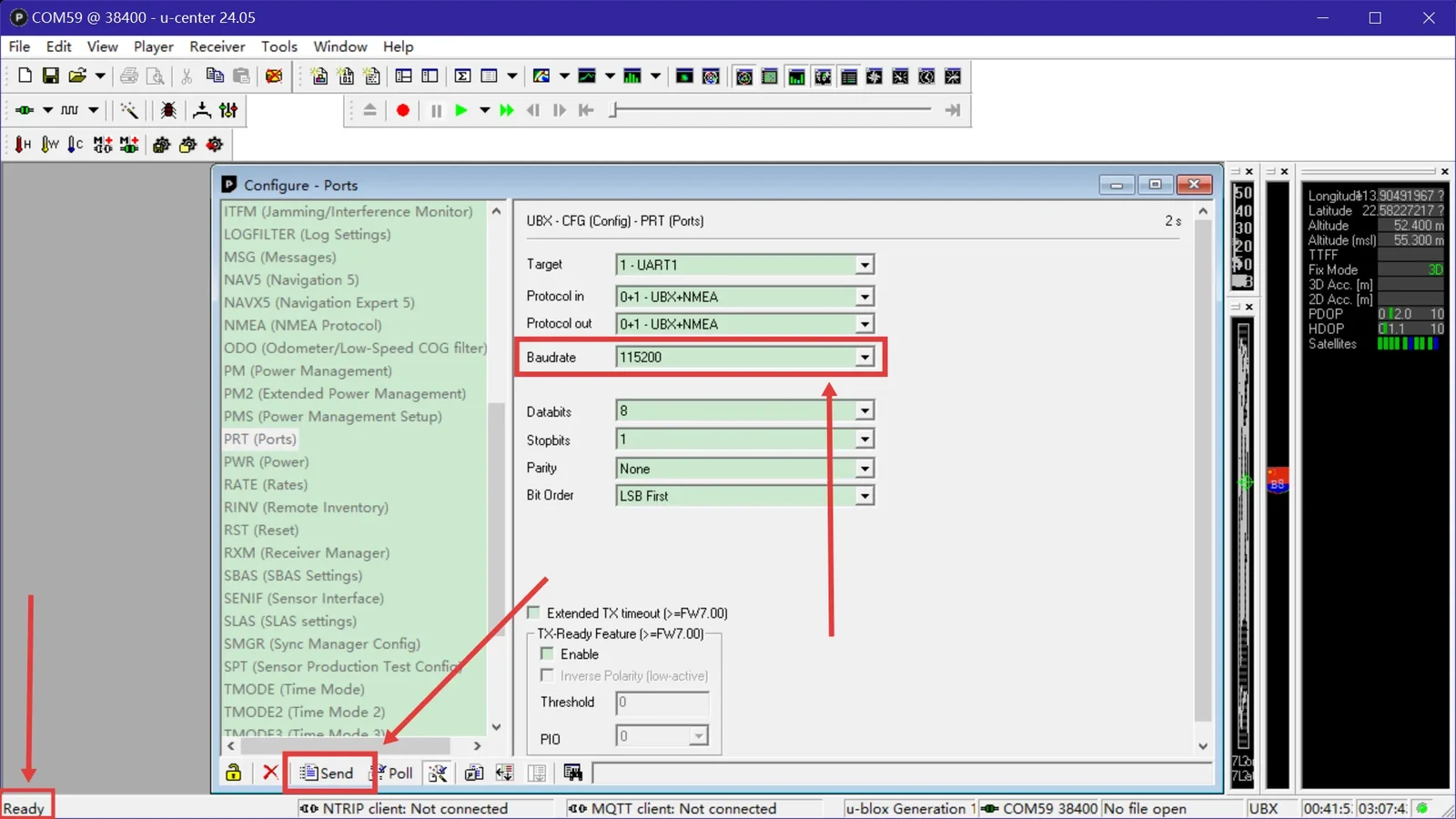
Task: Click the Print icon in toolbar
Action: pyautogui.click(x=129, y=76)
